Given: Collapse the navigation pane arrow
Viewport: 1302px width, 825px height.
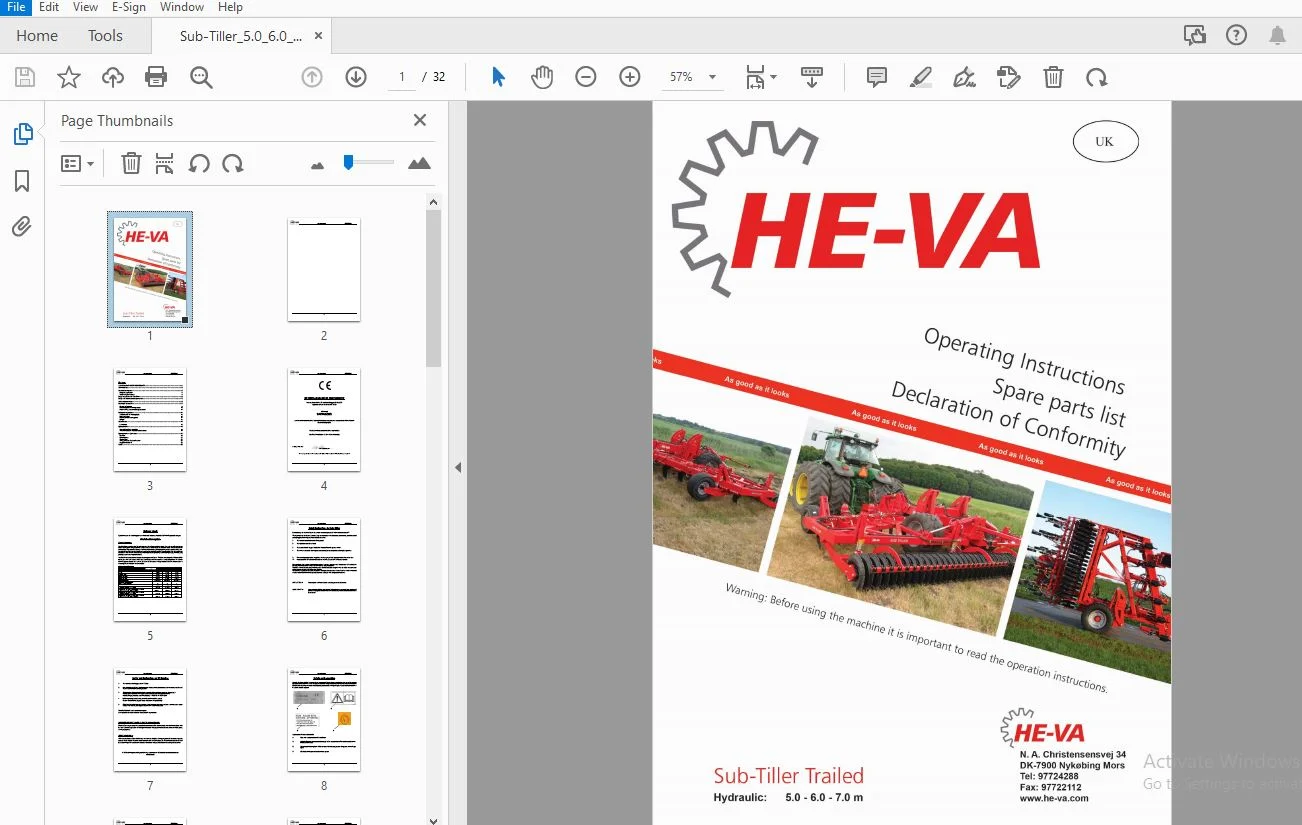Looking at the screenshot, I should (x=458, y=467).
